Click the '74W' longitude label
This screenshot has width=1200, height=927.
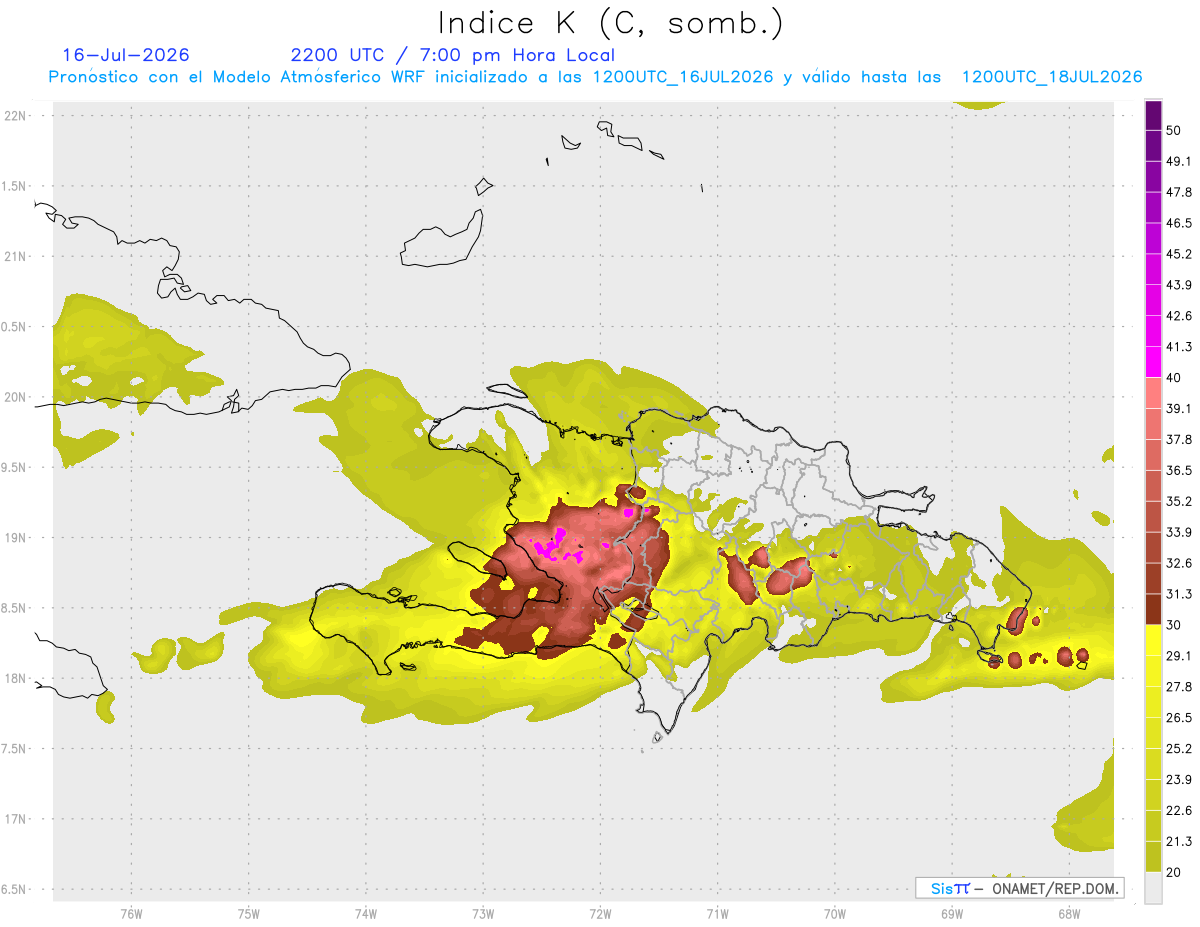(x=366, y=914)
